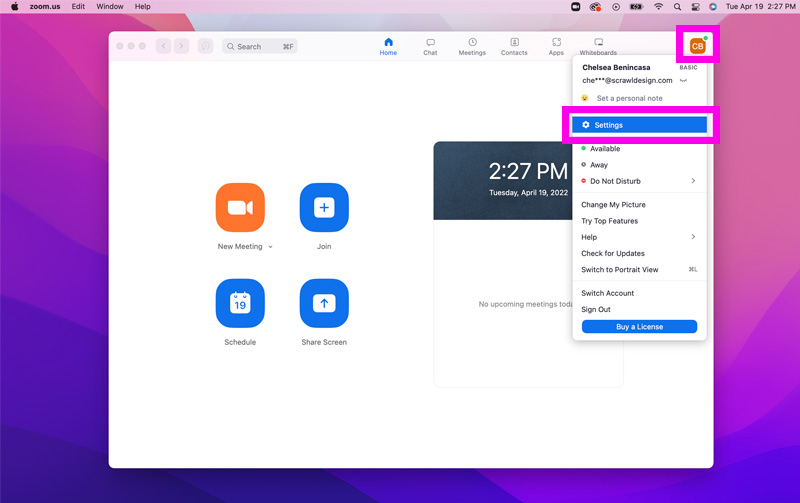
Task: Click the emoji icon beside personal note
Action: (x=585, y=98)
